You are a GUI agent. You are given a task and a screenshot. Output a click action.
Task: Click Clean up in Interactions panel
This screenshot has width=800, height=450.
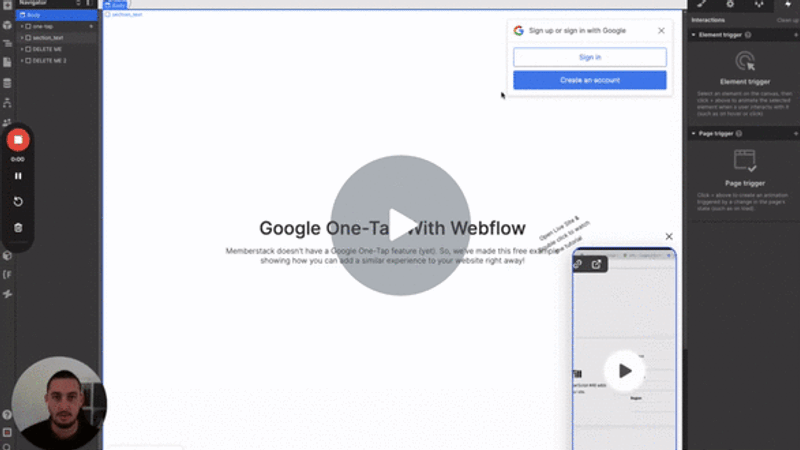pos(788,20)
